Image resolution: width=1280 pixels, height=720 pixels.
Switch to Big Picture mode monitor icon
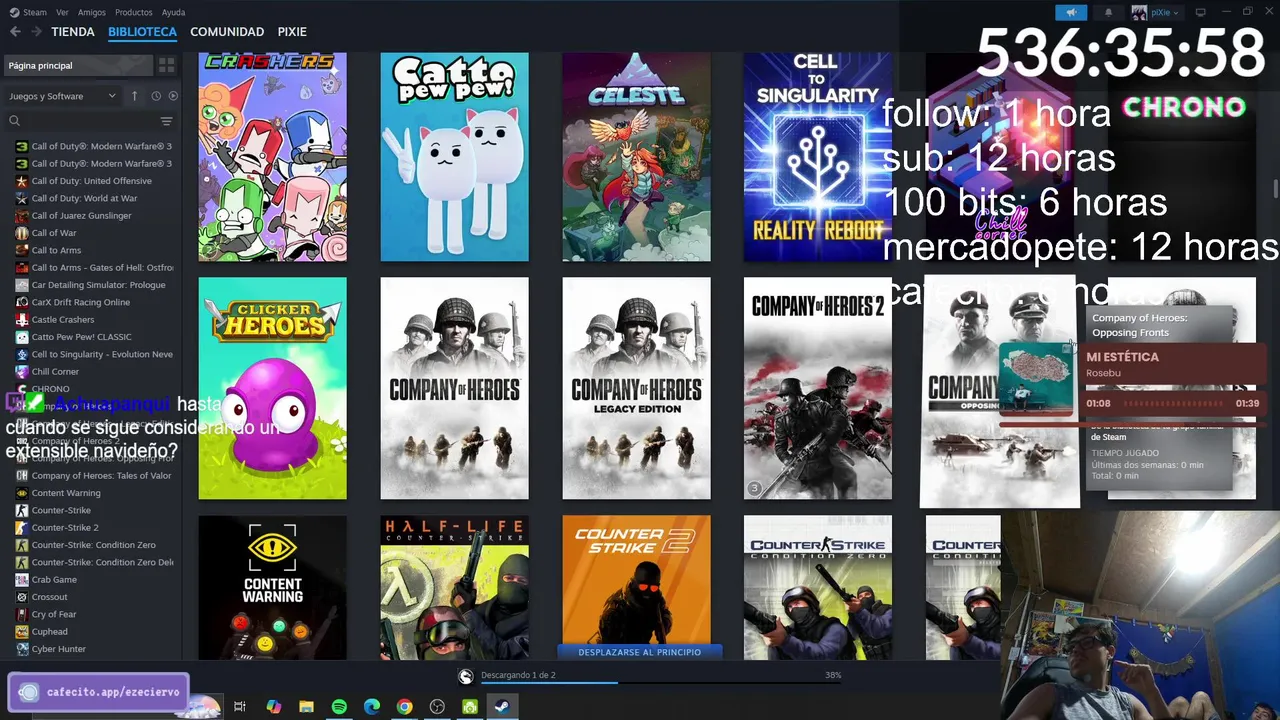(x=1201, y=12)
